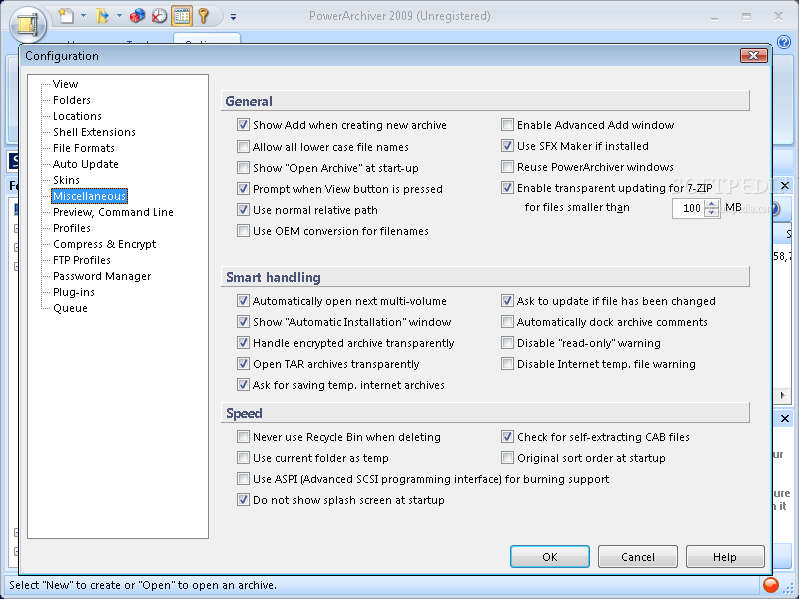799x599 pixels.
Task: Select Plug-ins in the tree
Action: point(74,292)
